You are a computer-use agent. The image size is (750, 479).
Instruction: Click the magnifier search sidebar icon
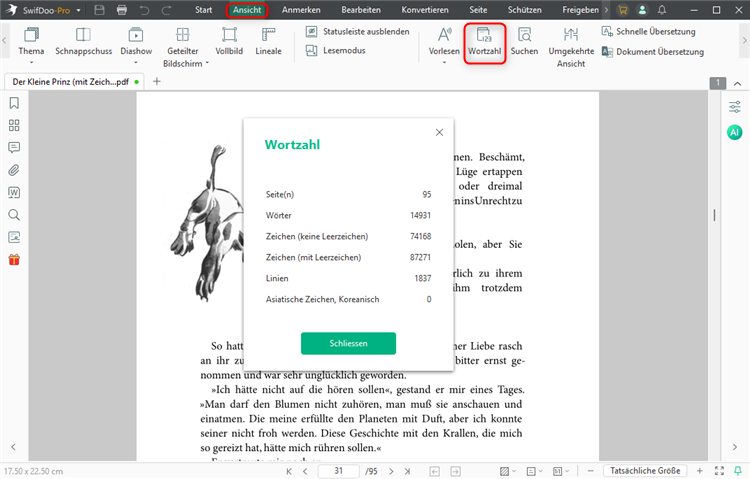tap(14, 215)
